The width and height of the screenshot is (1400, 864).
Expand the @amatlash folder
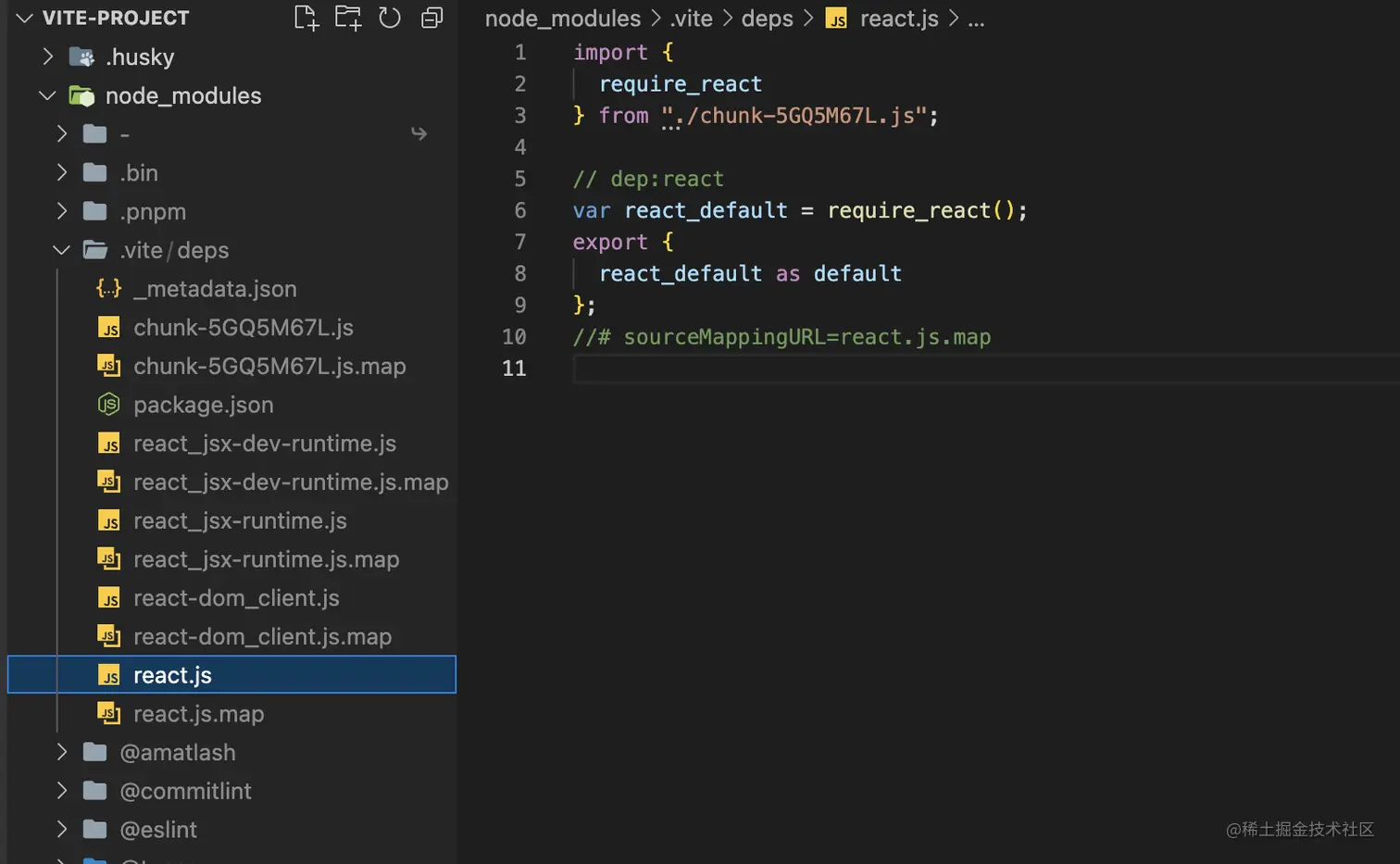click(x=61, y=752)
